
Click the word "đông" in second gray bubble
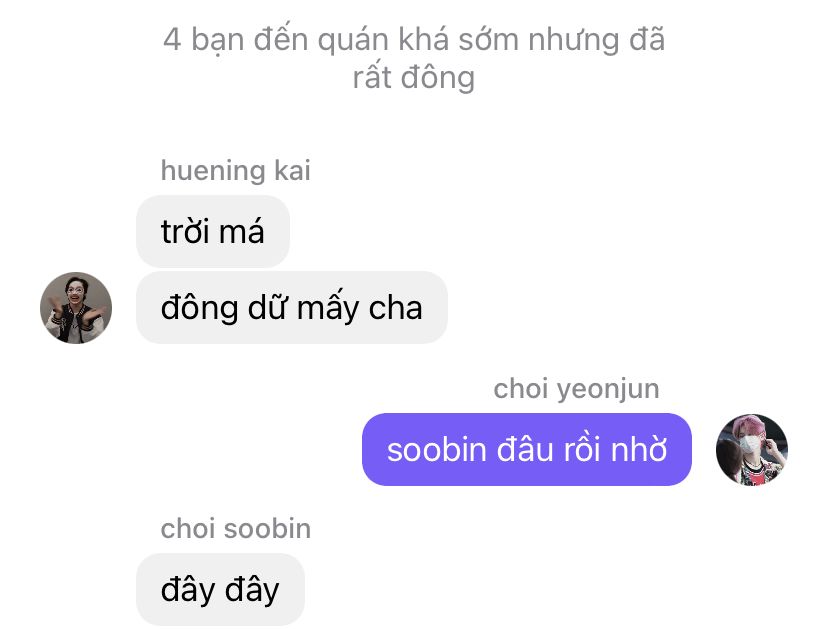(200, 308)
